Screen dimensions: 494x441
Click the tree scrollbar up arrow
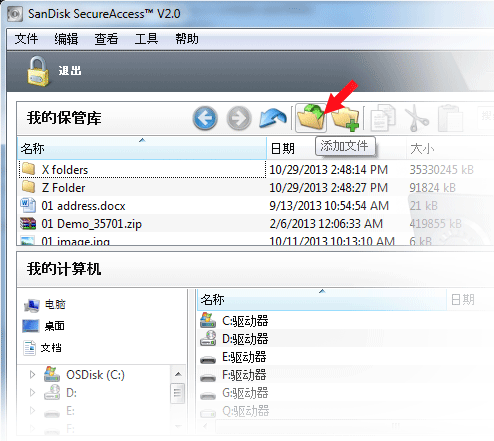(178, 374)
